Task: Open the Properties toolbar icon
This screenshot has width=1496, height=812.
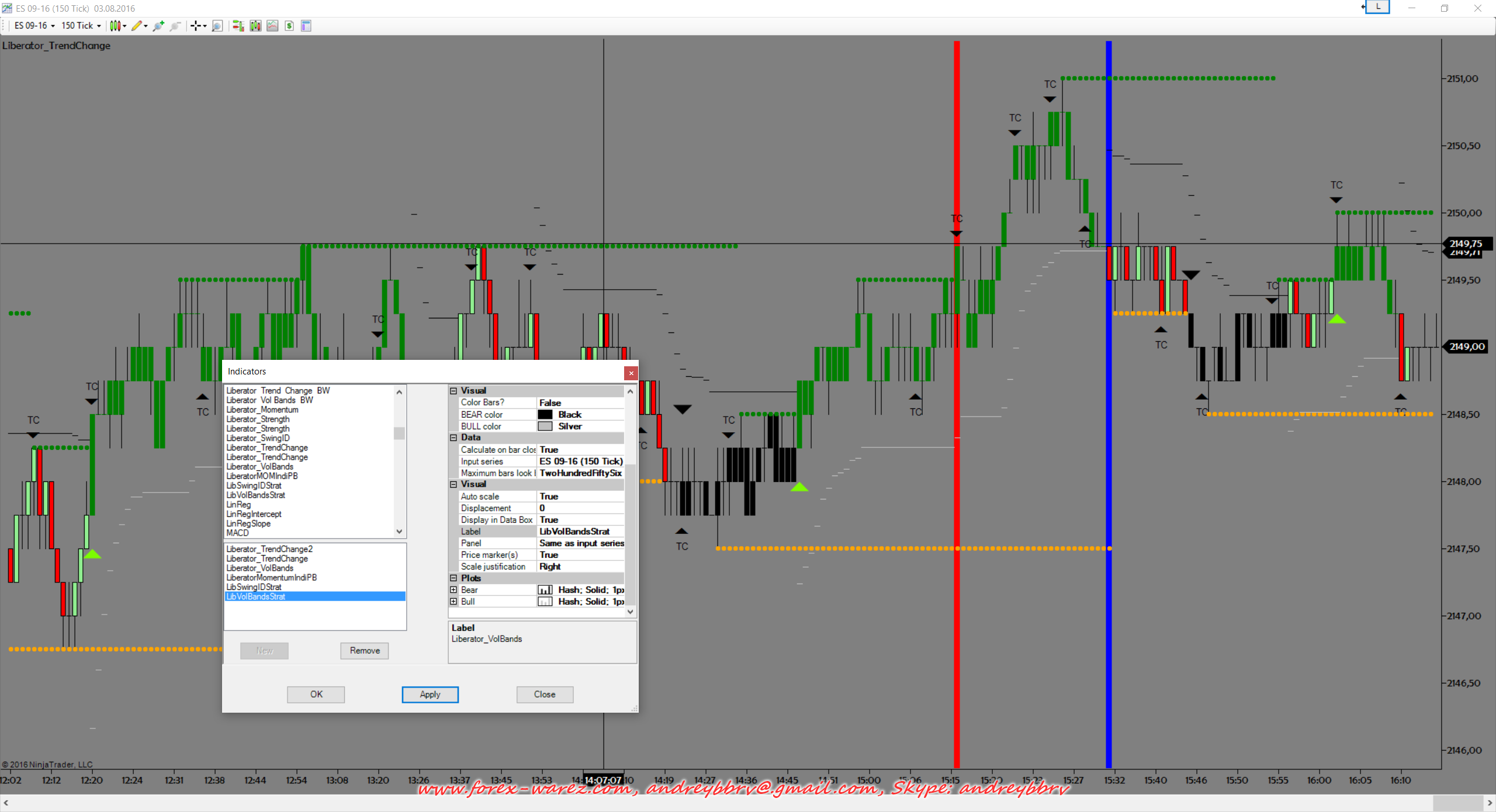Action: tap(306, 26)
